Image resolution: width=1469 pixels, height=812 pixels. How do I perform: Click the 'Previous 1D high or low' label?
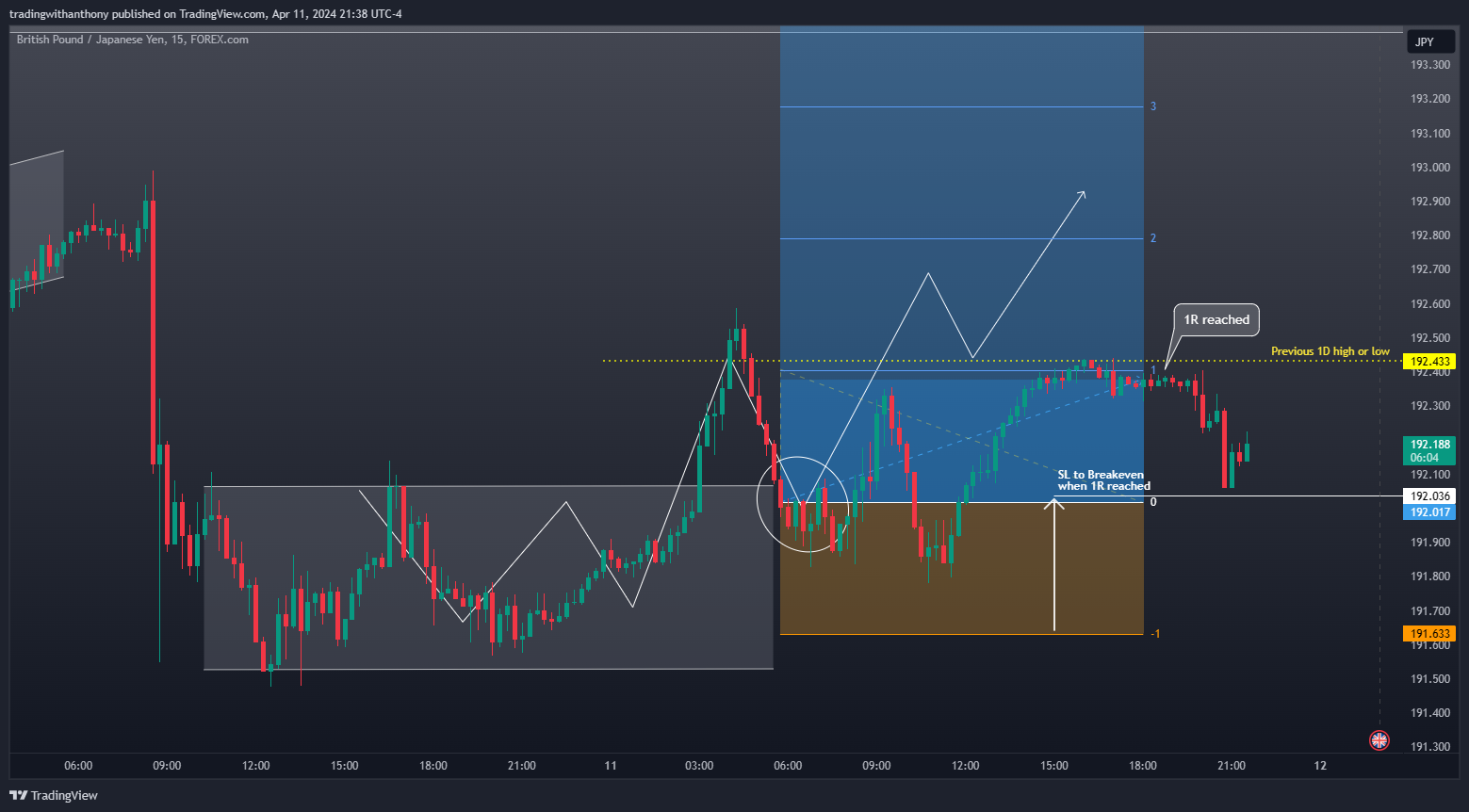(1330, 351)
